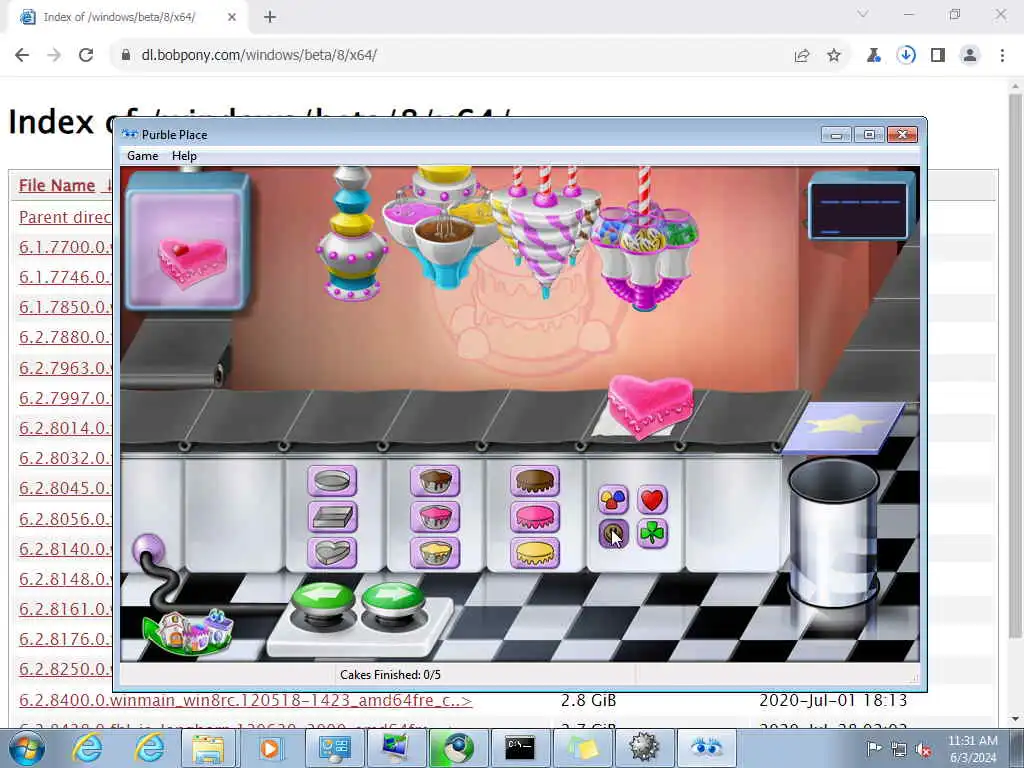Click the Action Center flag tray icon

click(x=874, y=748)
